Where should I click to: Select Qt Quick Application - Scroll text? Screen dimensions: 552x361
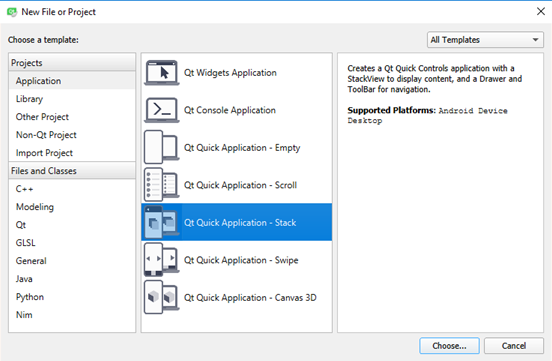[x=240, y=185]
